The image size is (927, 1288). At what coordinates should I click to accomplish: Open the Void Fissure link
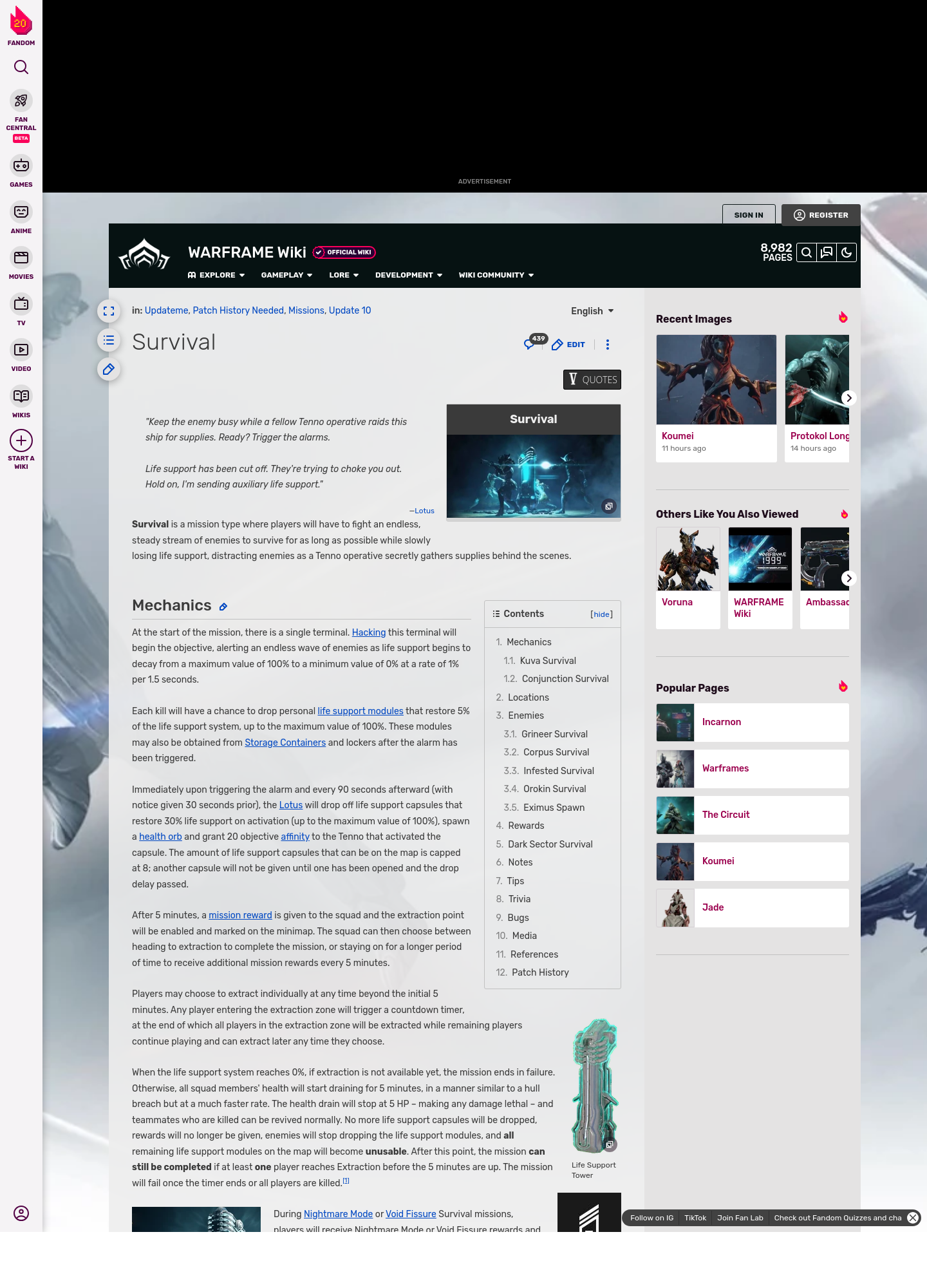coord(411,1214)
